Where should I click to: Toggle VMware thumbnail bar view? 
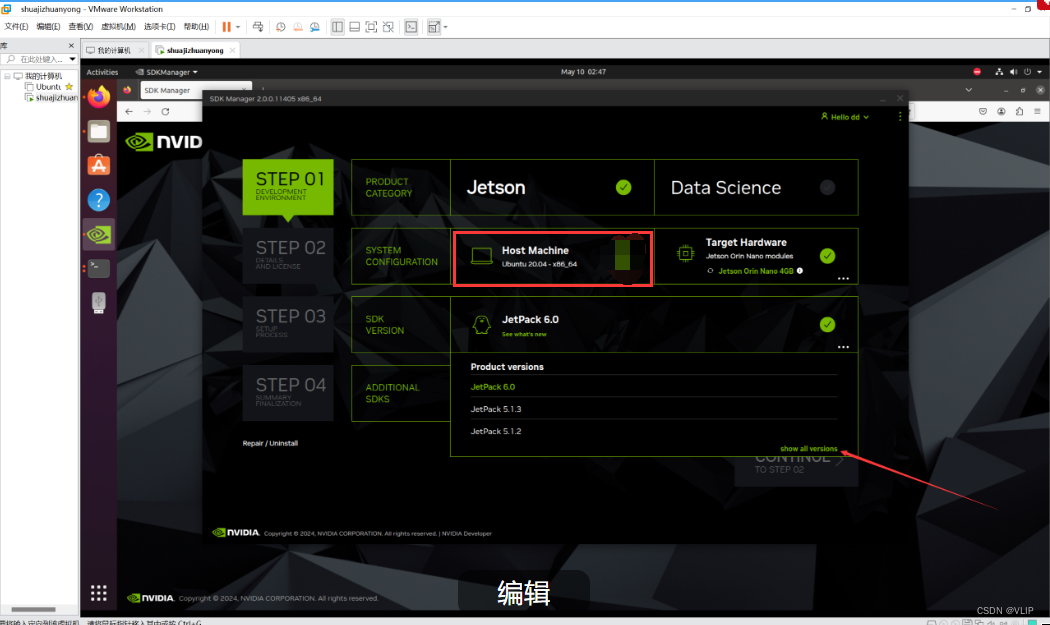(354, 27)
